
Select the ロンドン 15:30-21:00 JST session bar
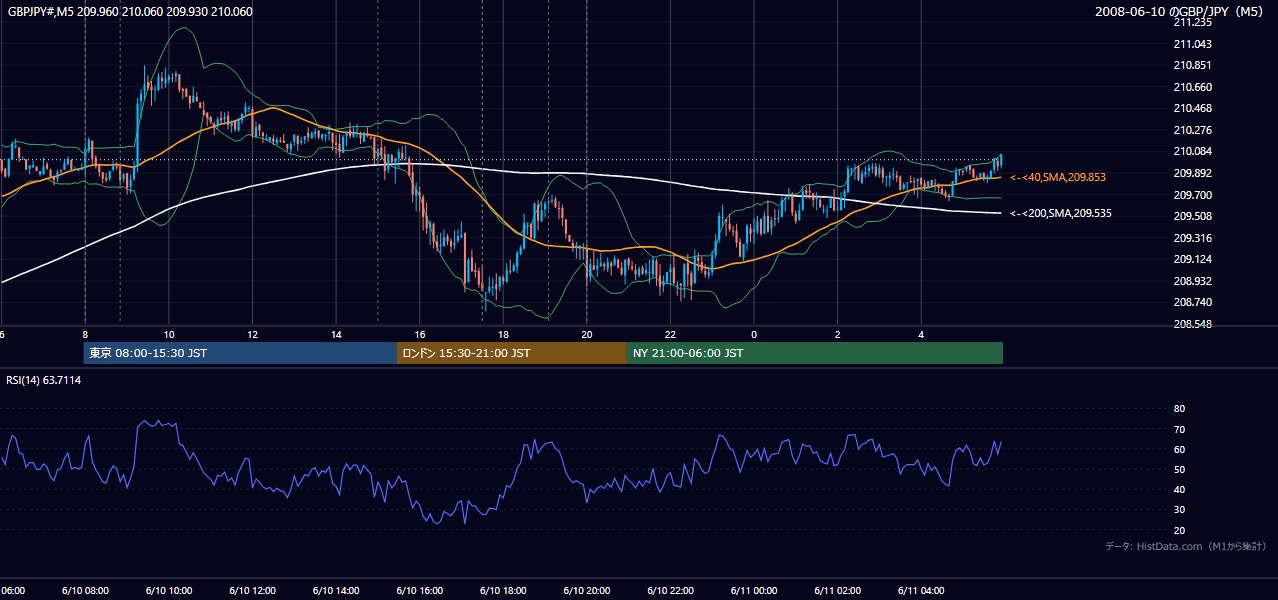point(512,353)
